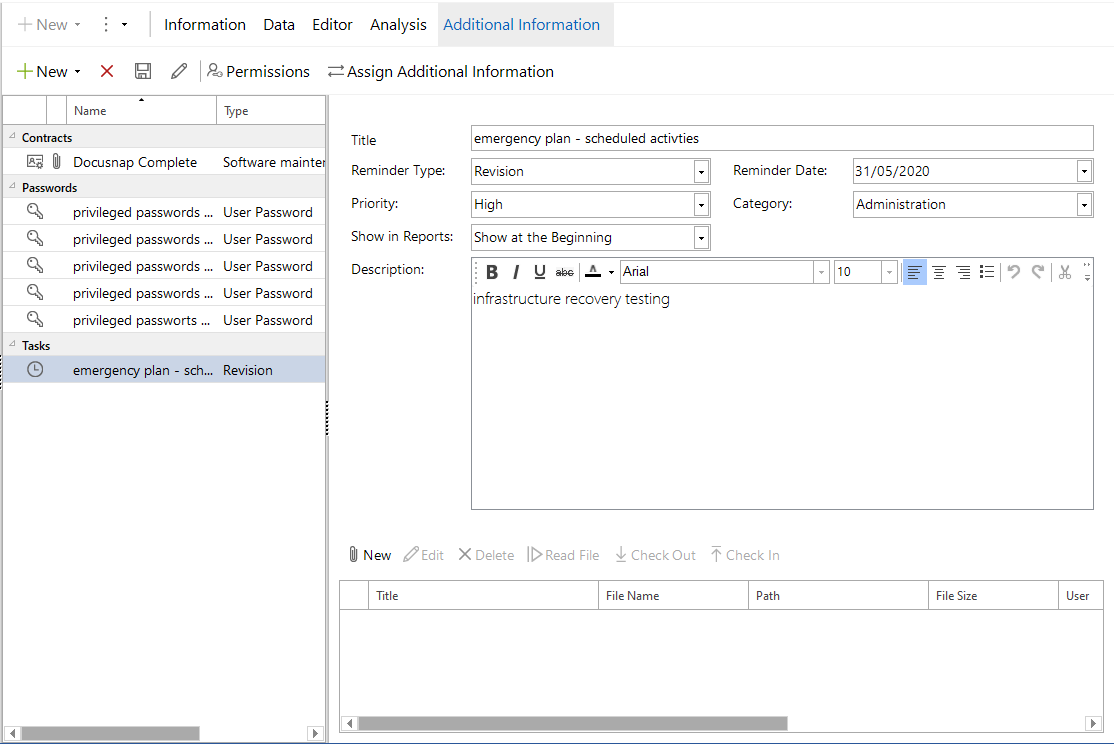Align text left
The height and width of the screenshot is (744, 1114).
coord(914,272)
